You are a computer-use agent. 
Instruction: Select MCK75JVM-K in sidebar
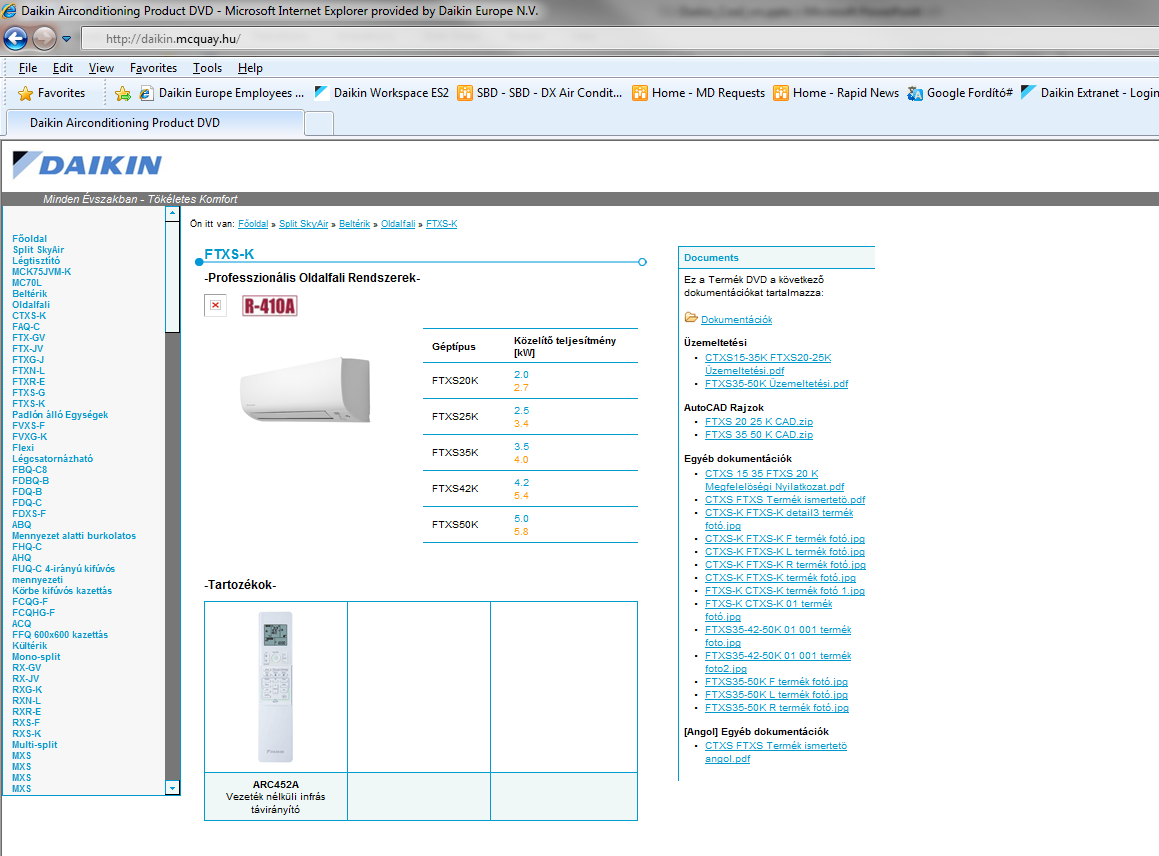click(41, 272)
